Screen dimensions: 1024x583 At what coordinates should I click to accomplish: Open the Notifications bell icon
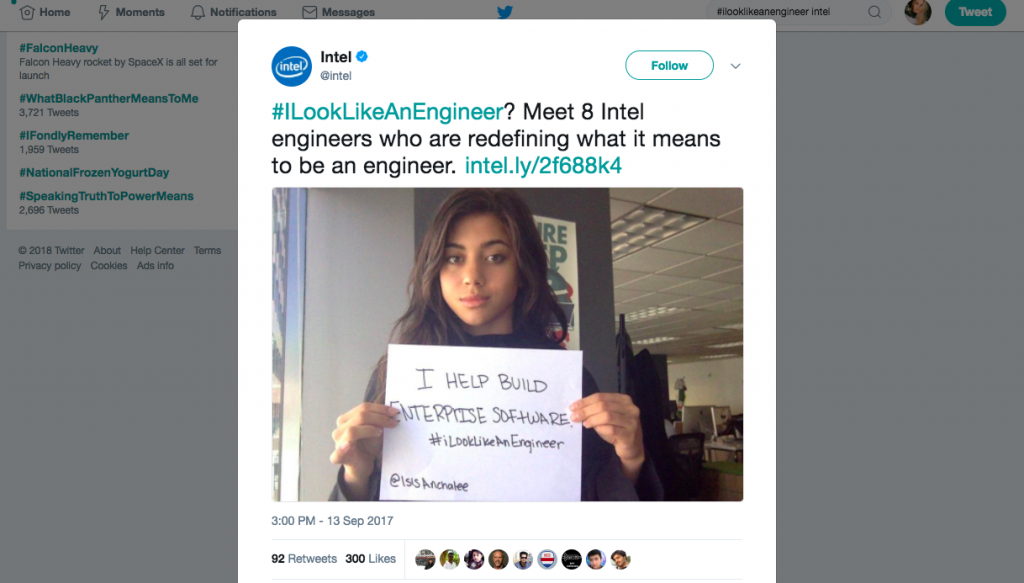tap(197, 12)
